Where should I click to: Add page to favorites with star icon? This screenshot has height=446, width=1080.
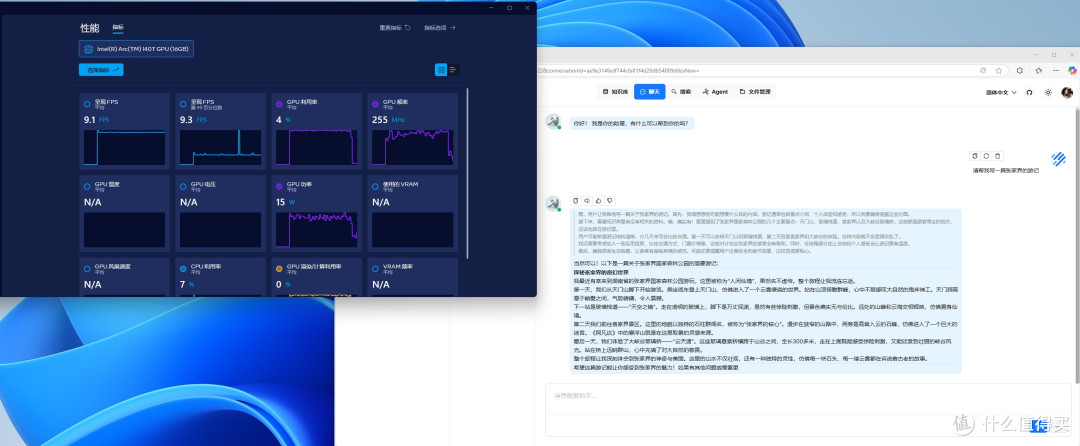(999, 70)
